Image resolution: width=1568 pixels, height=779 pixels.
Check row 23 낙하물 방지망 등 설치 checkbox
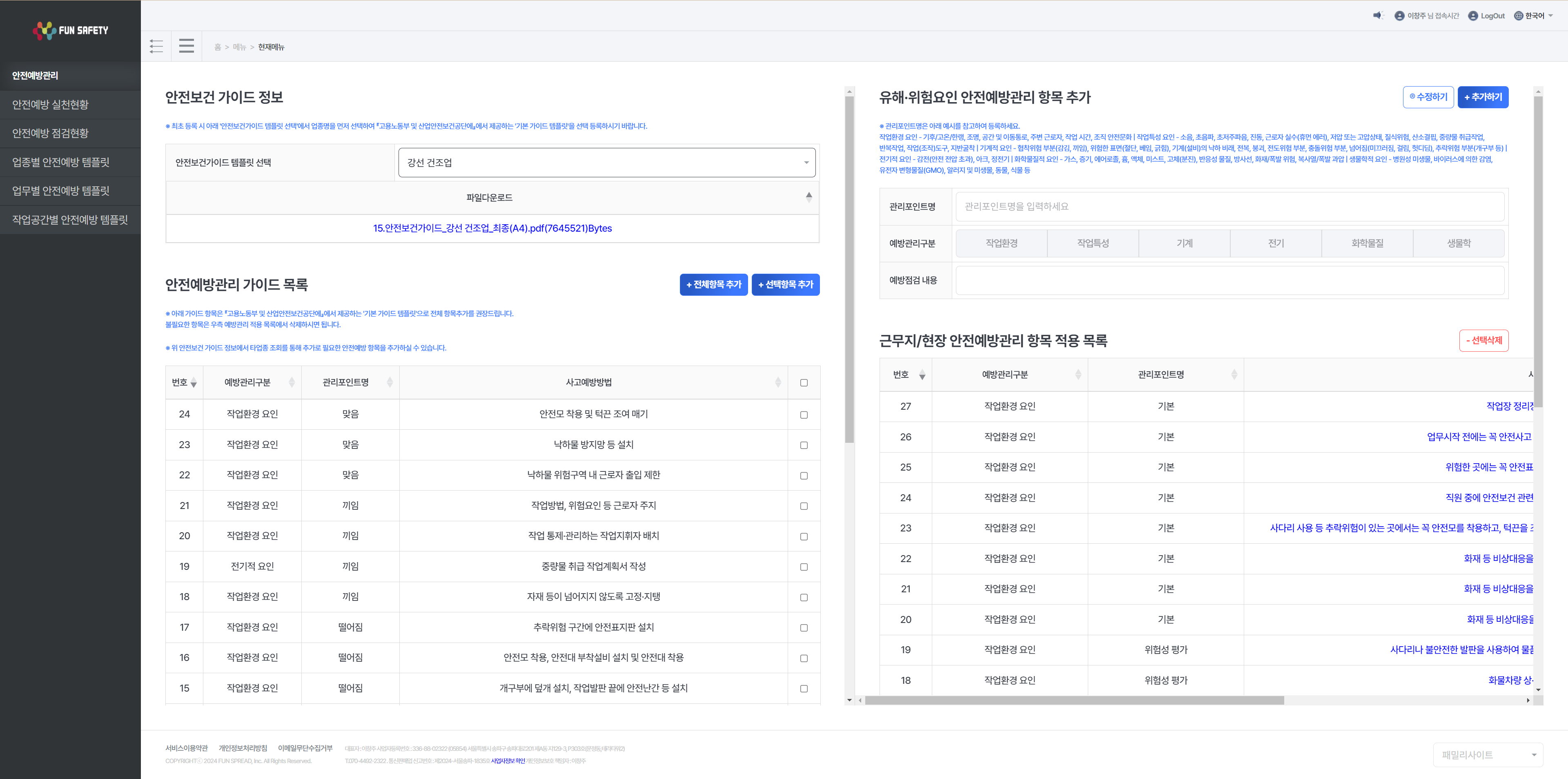point(804,445)
